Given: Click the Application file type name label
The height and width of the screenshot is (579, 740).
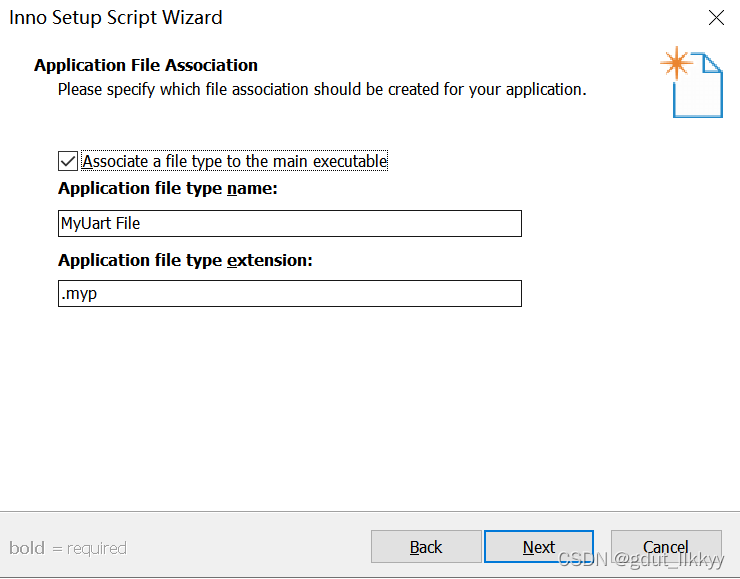Looking at the screenshot, I should pos(168,188).
